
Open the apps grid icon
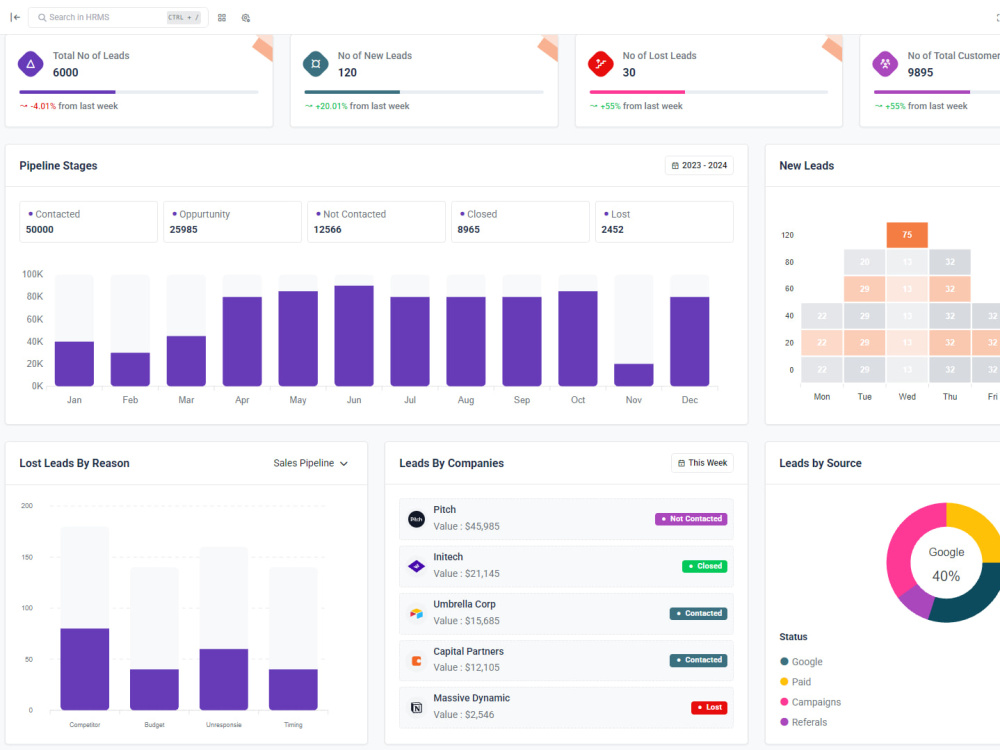tap(222, 18)
